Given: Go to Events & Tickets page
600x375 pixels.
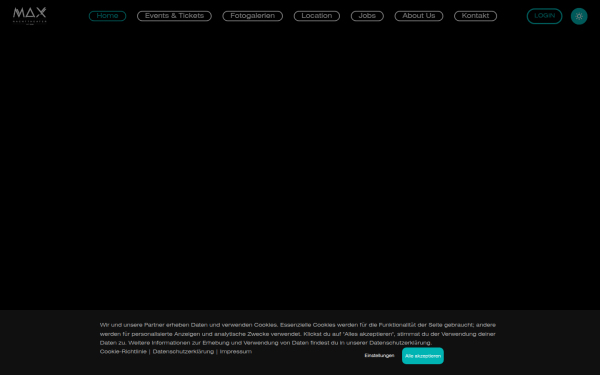Looking at the screenshot, I should coord(174,16).
